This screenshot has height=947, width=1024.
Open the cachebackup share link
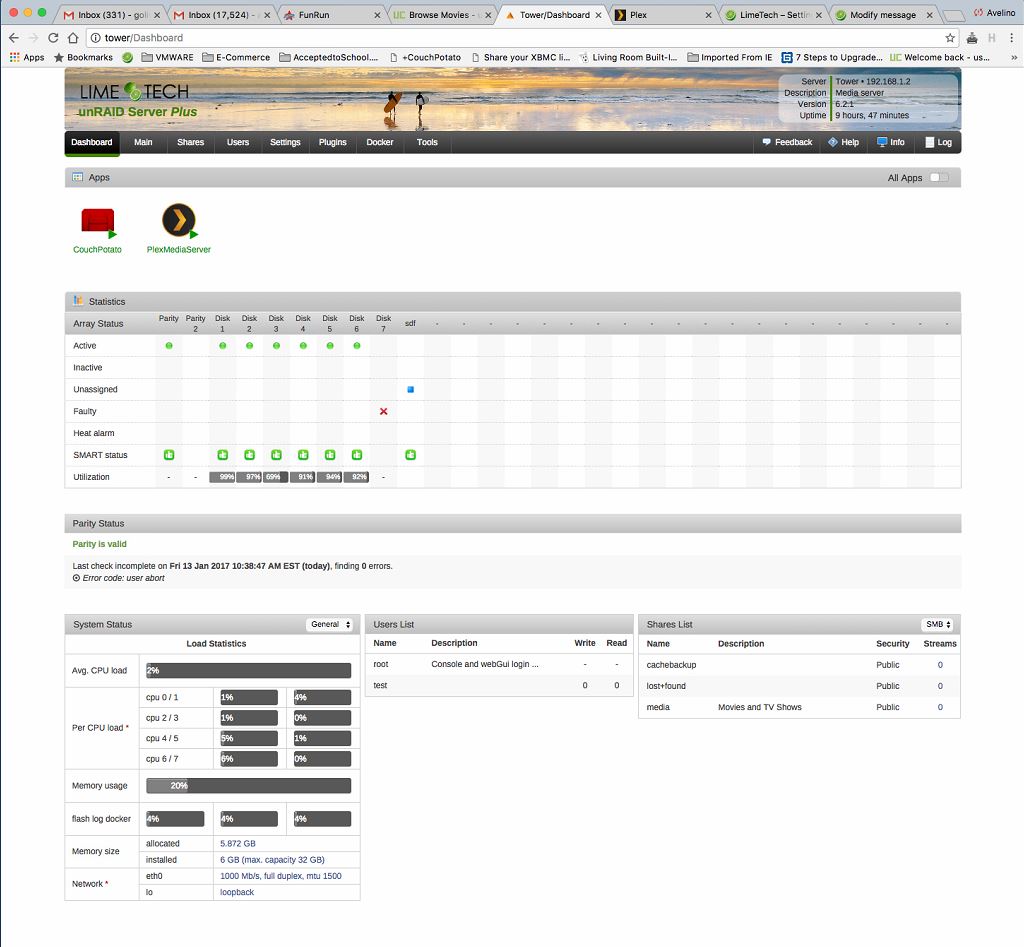[x=671, y=665]
